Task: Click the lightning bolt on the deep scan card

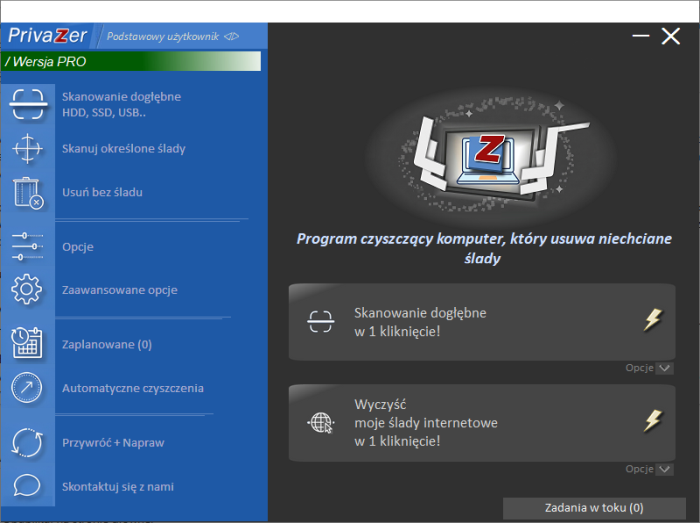Action: coord(653,320)
